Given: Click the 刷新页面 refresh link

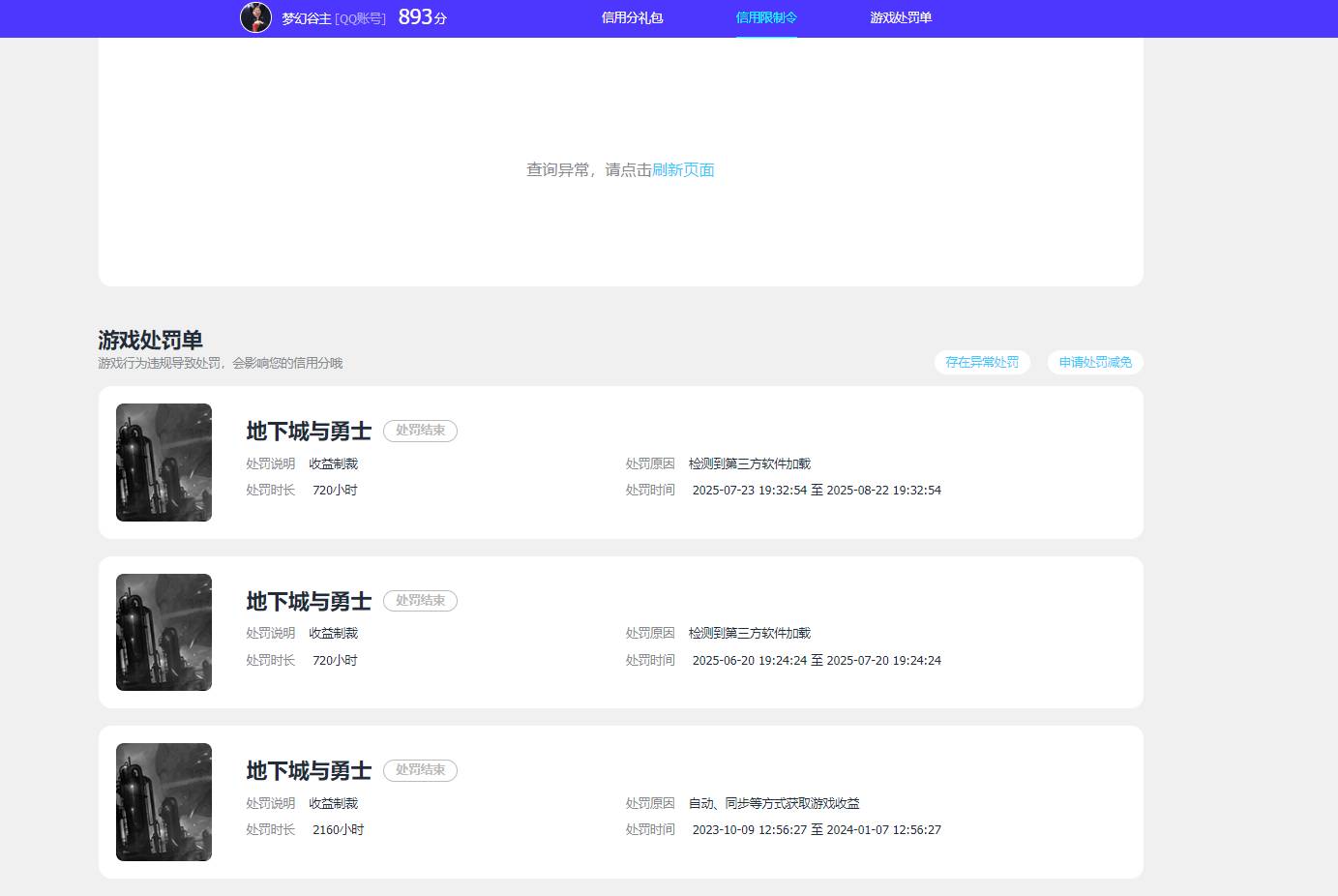Looking at the screenshot, I should click(686, 169).
